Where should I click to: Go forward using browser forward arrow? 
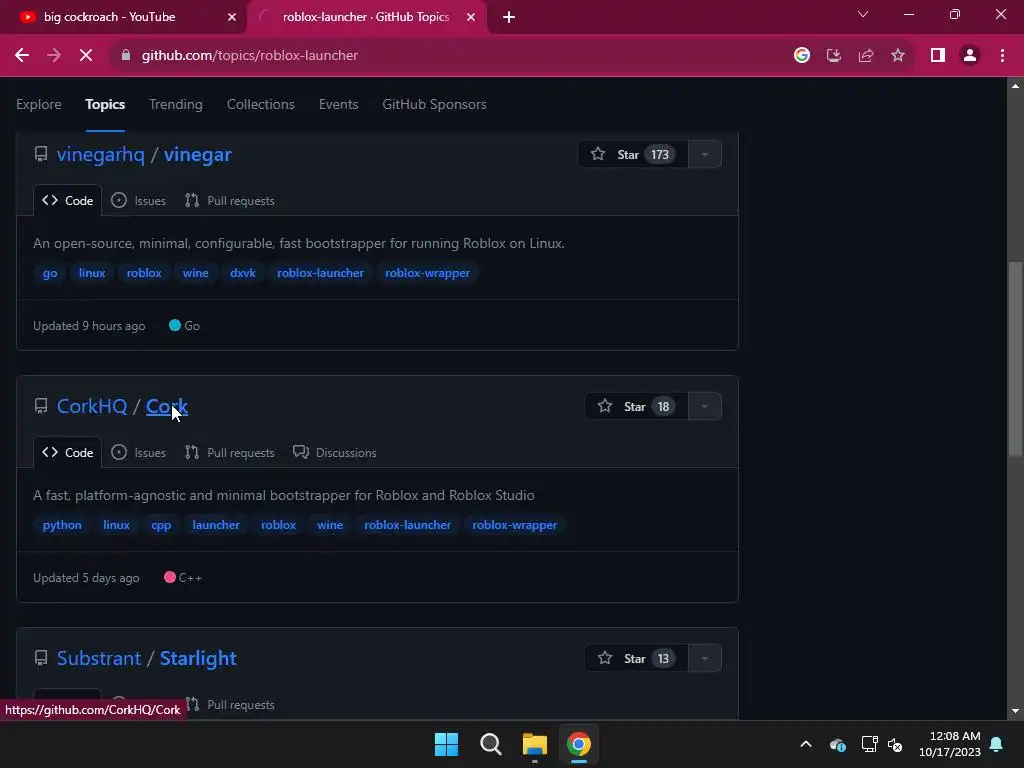[54, 56]
